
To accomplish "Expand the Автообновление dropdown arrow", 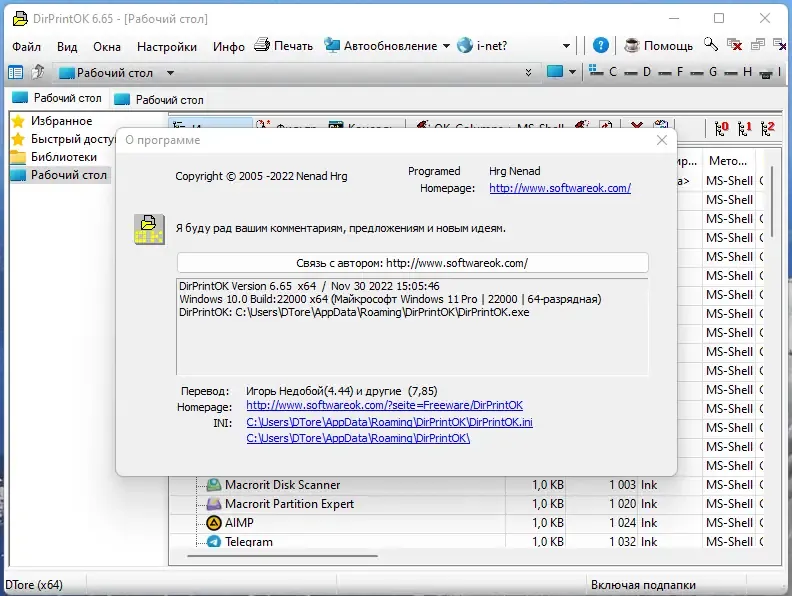I will click(446, 46).
